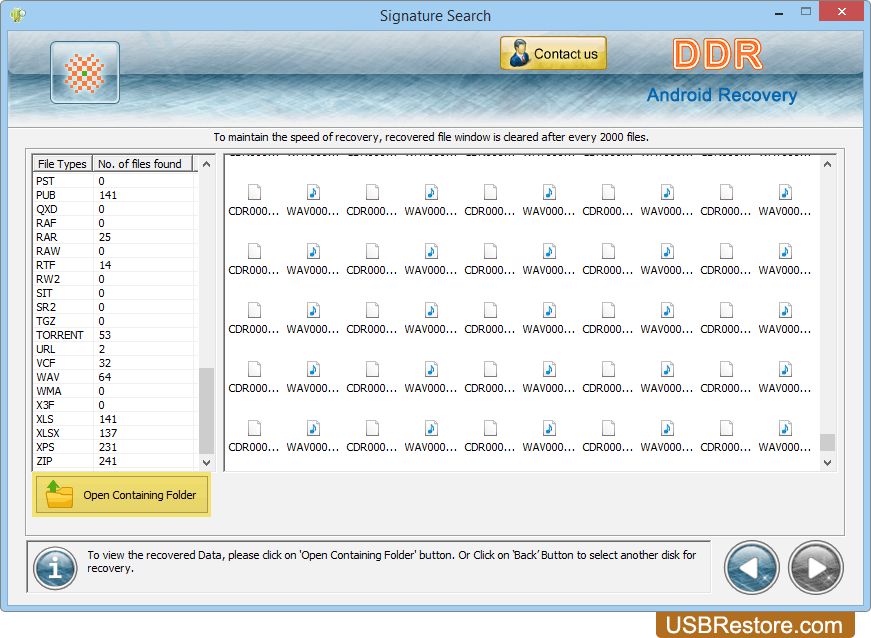The image size is (871, 638).
Task: Select the URL file type row
Action: [114, 349]
